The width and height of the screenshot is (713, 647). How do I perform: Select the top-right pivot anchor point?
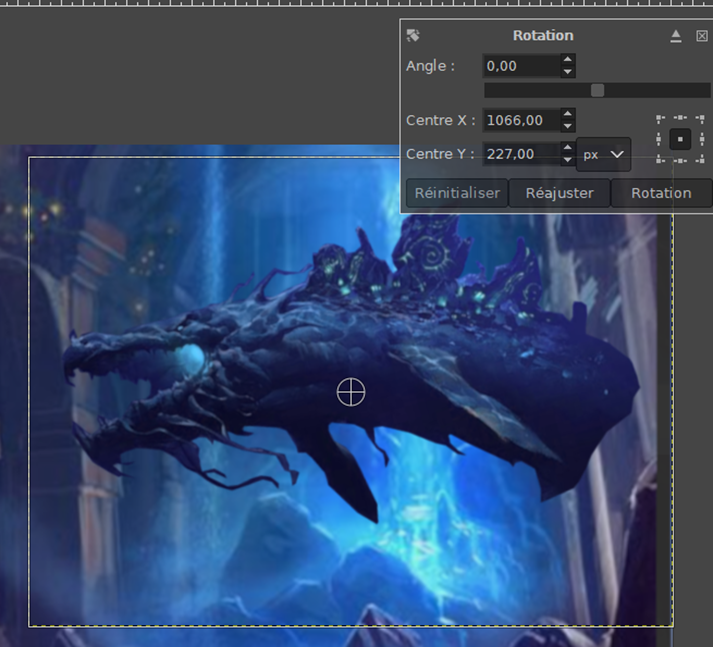point(700,120)
